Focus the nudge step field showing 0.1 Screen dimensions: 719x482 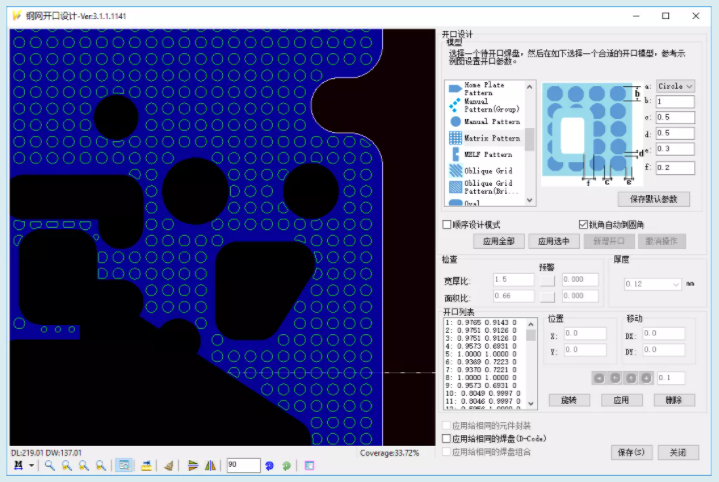click(671, 378)
